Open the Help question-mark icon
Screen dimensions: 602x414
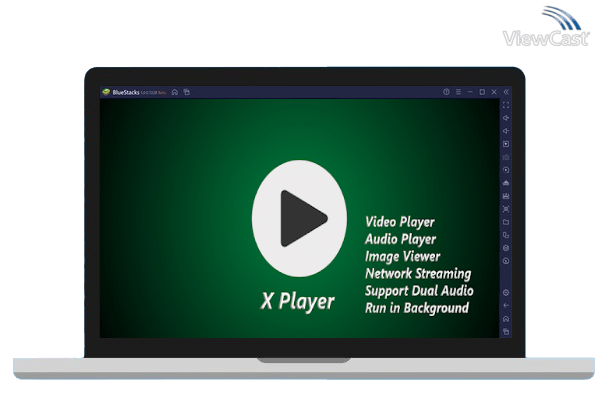tap(446, 92)
